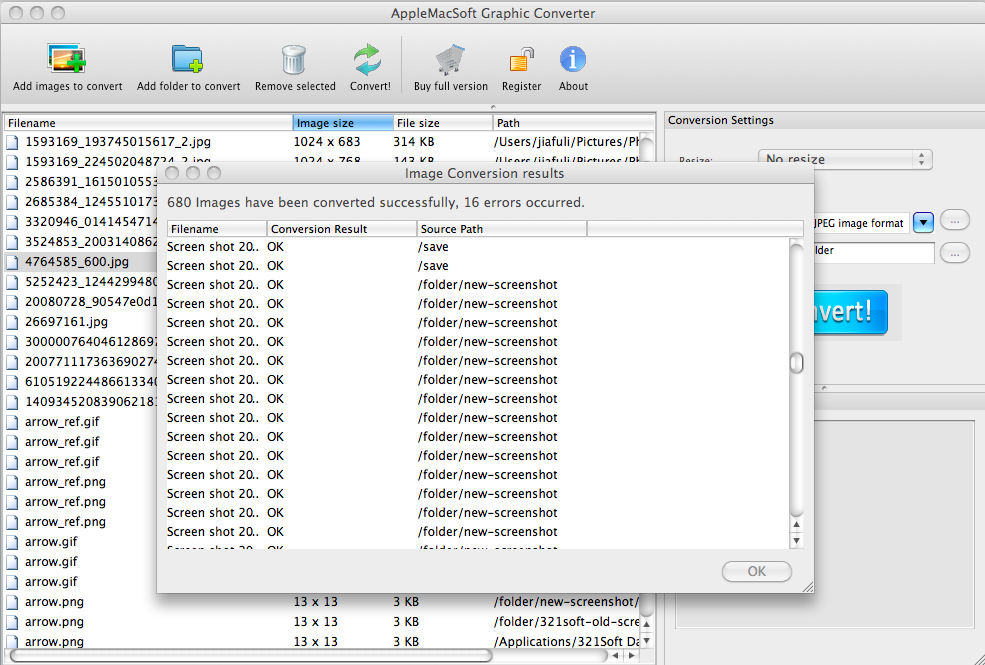This screenshot has width=985, height=665.
Task: Select arrow_ref.png first entry icon
Action: [13, 482]
